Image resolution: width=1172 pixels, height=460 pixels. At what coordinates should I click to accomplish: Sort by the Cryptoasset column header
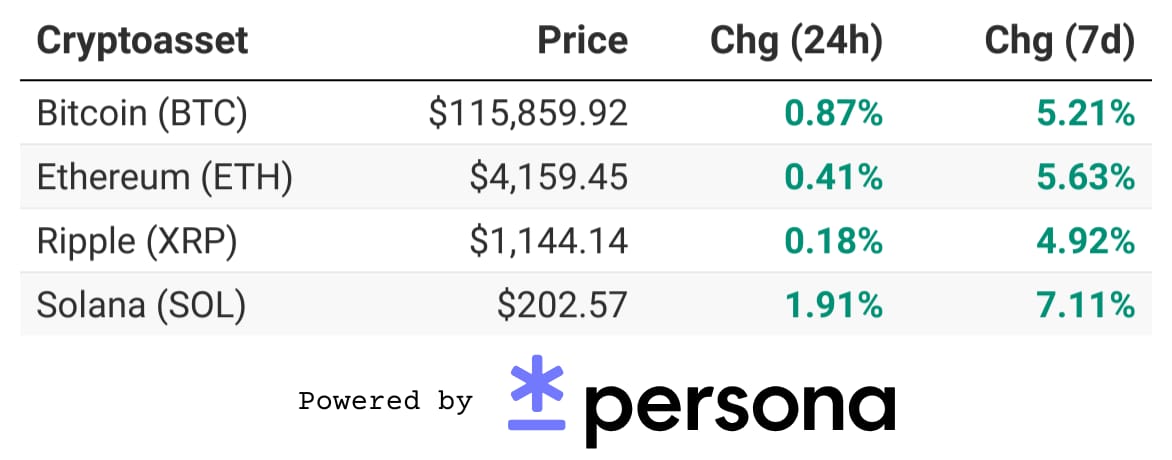click(142, 40)
